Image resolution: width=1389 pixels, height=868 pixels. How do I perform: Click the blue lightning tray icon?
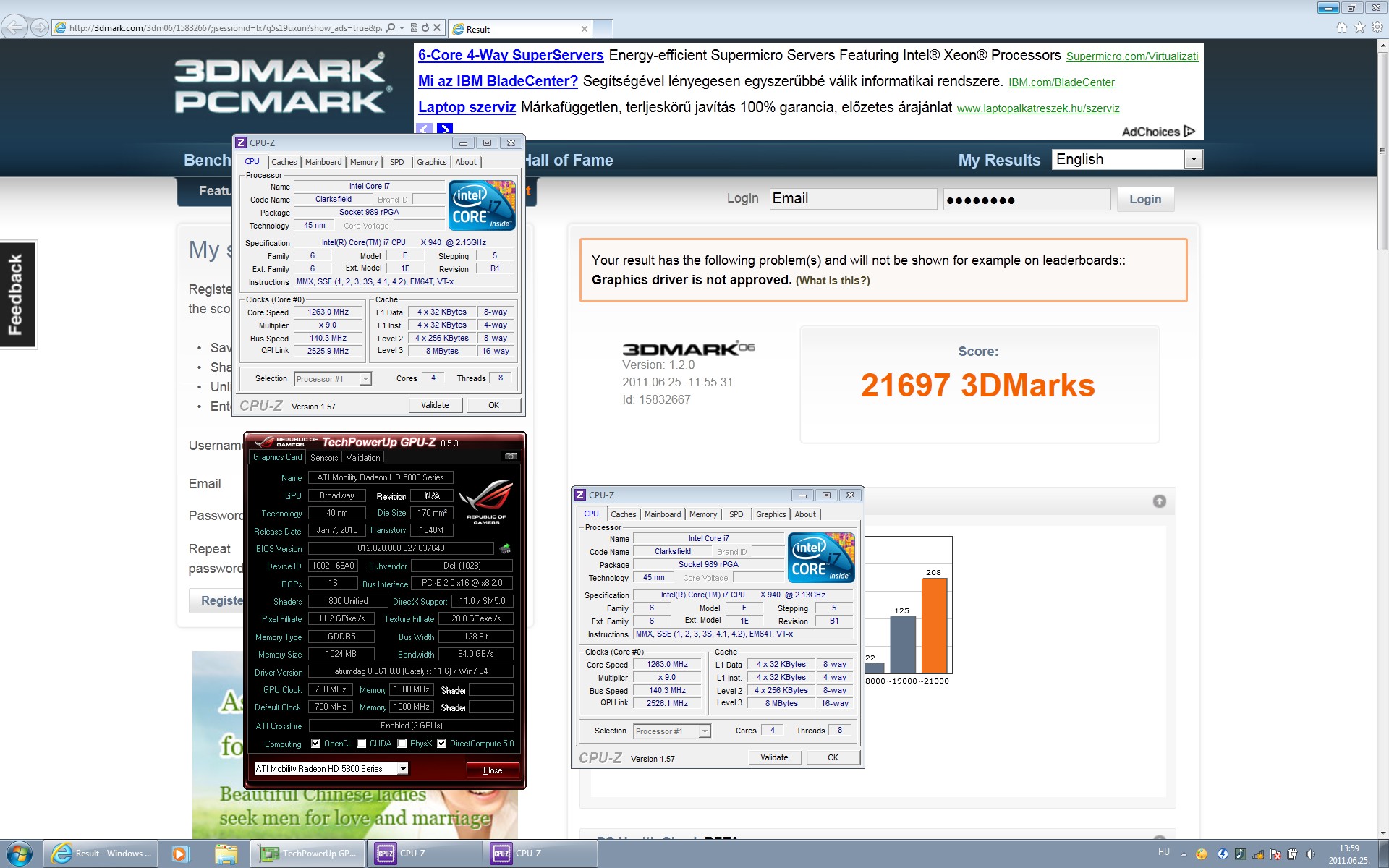click(1223, 854)
